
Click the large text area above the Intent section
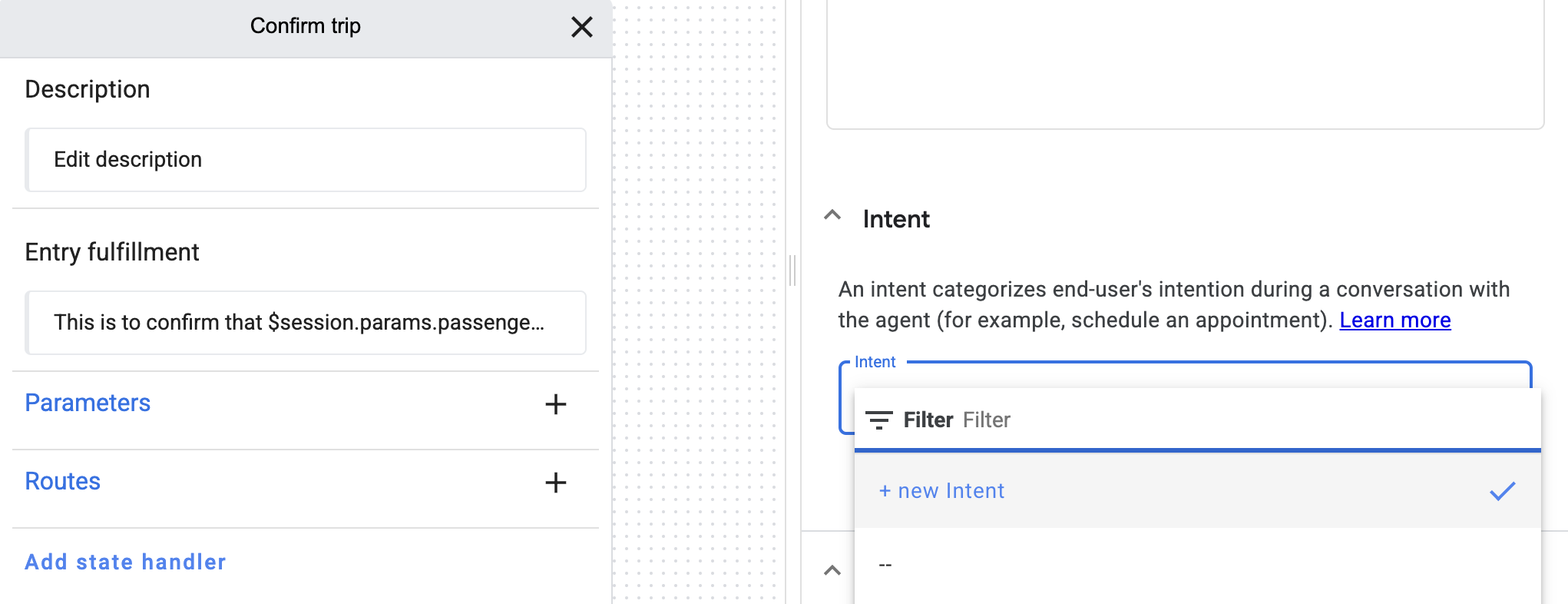[x=1185, y=65]
